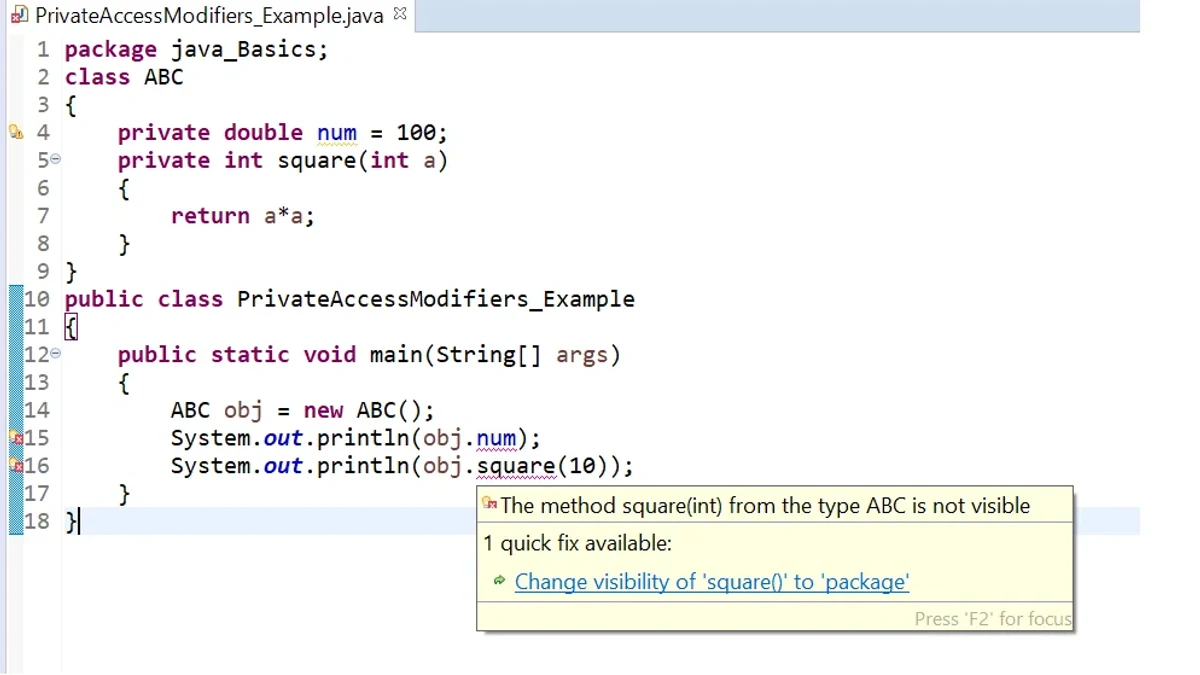Click the "return a*a;" statement
The image size is (1200, 675).
[x=242, y=216]
